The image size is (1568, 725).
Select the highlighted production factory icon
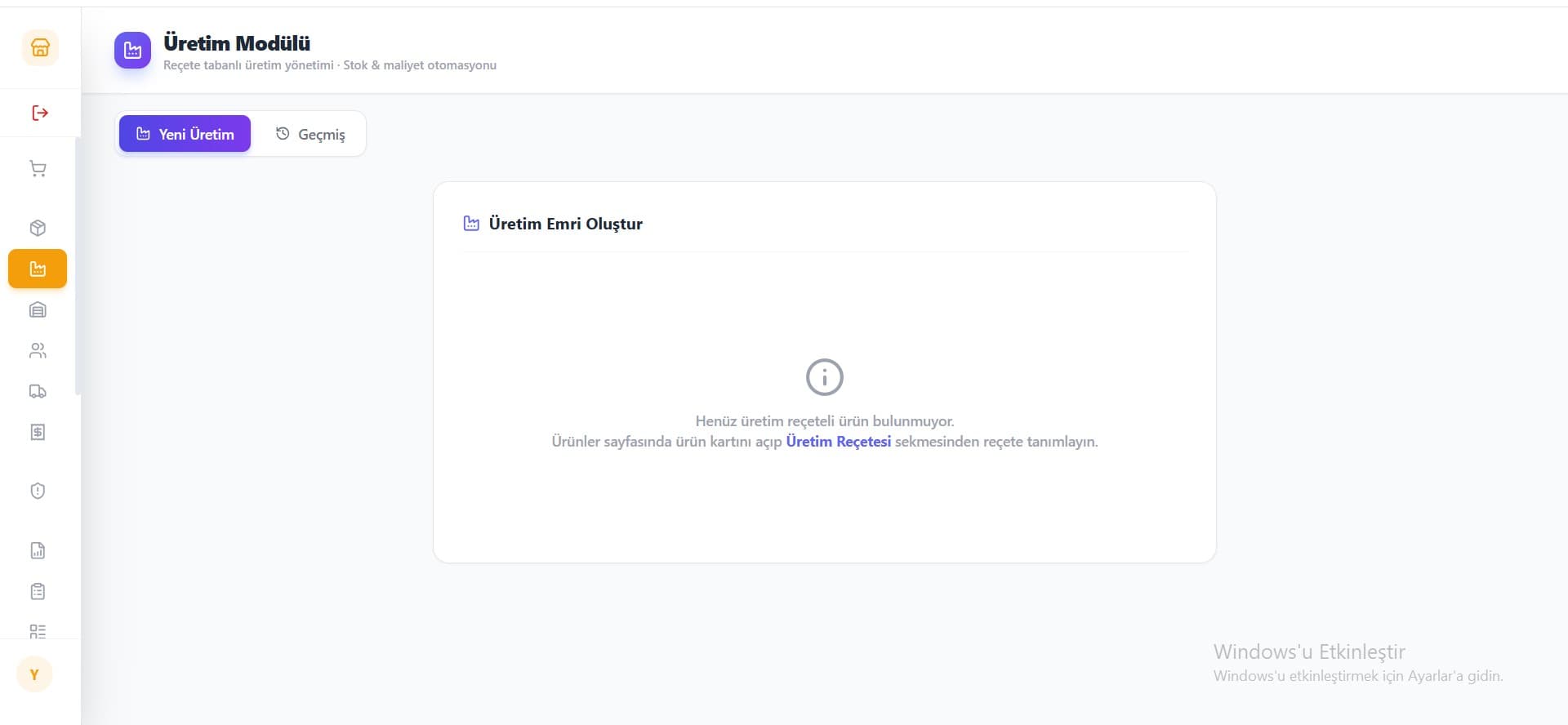click(38, 269)
